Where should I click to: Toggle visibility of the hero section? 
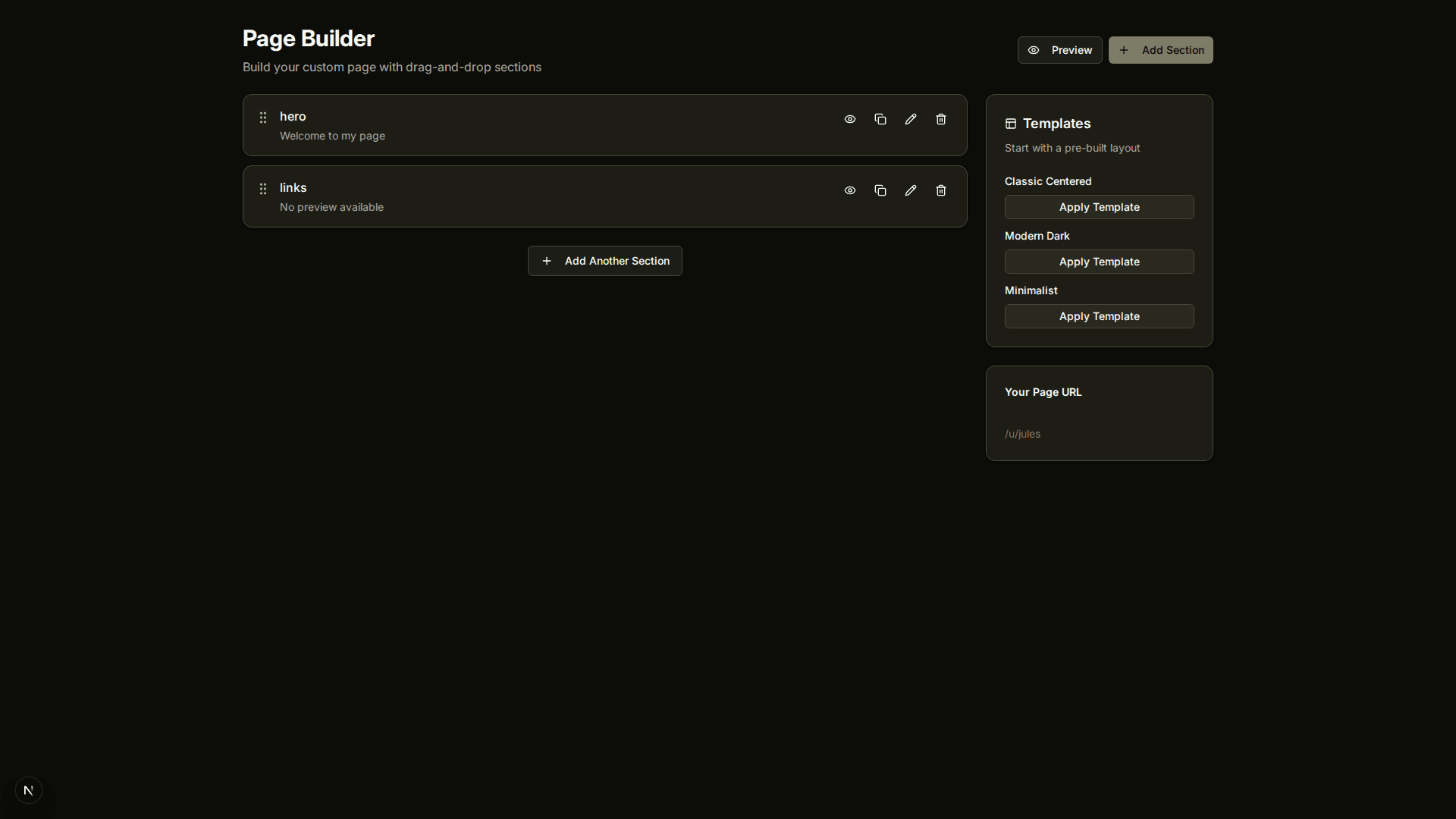coord(850,119)
